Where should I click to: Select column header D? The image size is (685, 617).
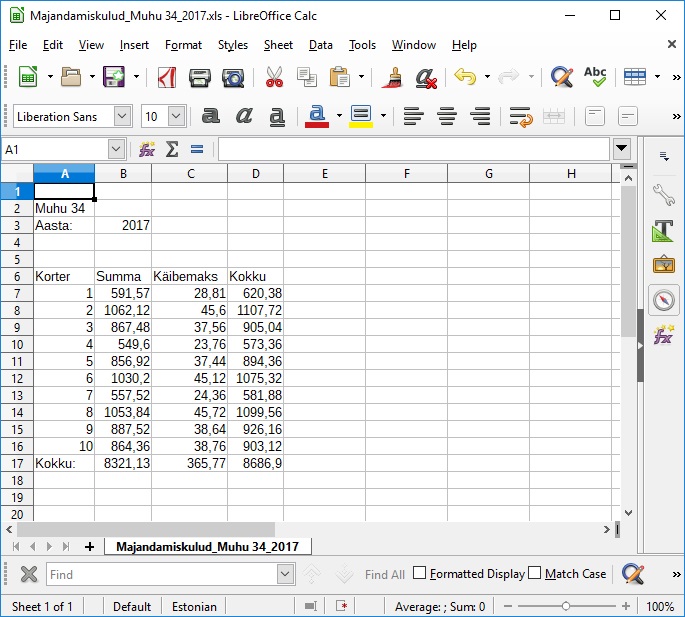click(x=256, y=173)
